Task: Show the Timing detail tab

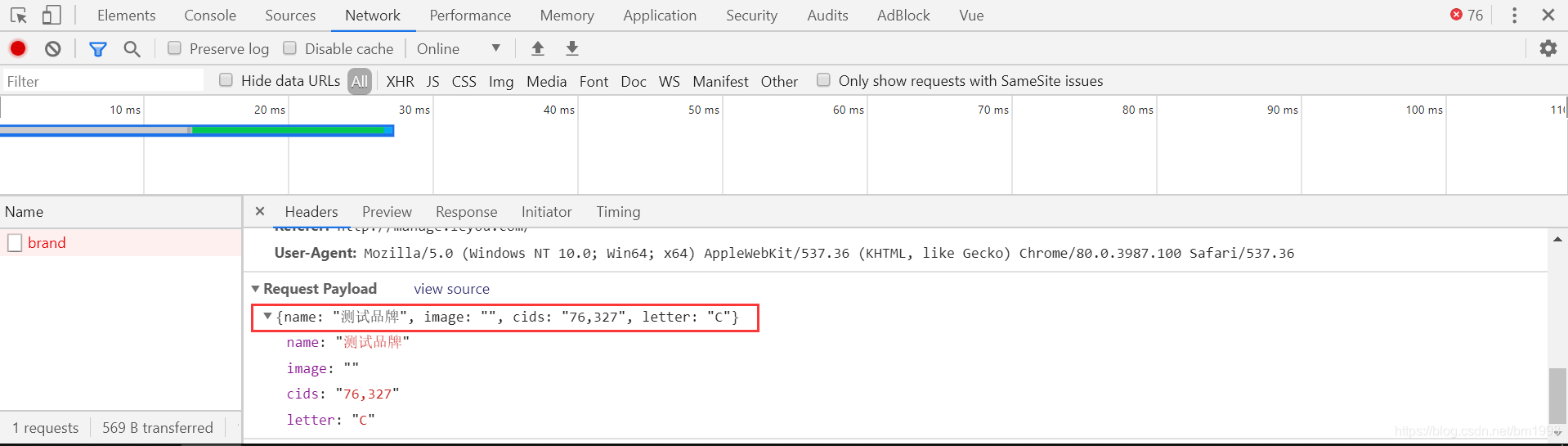Action: 618,212
